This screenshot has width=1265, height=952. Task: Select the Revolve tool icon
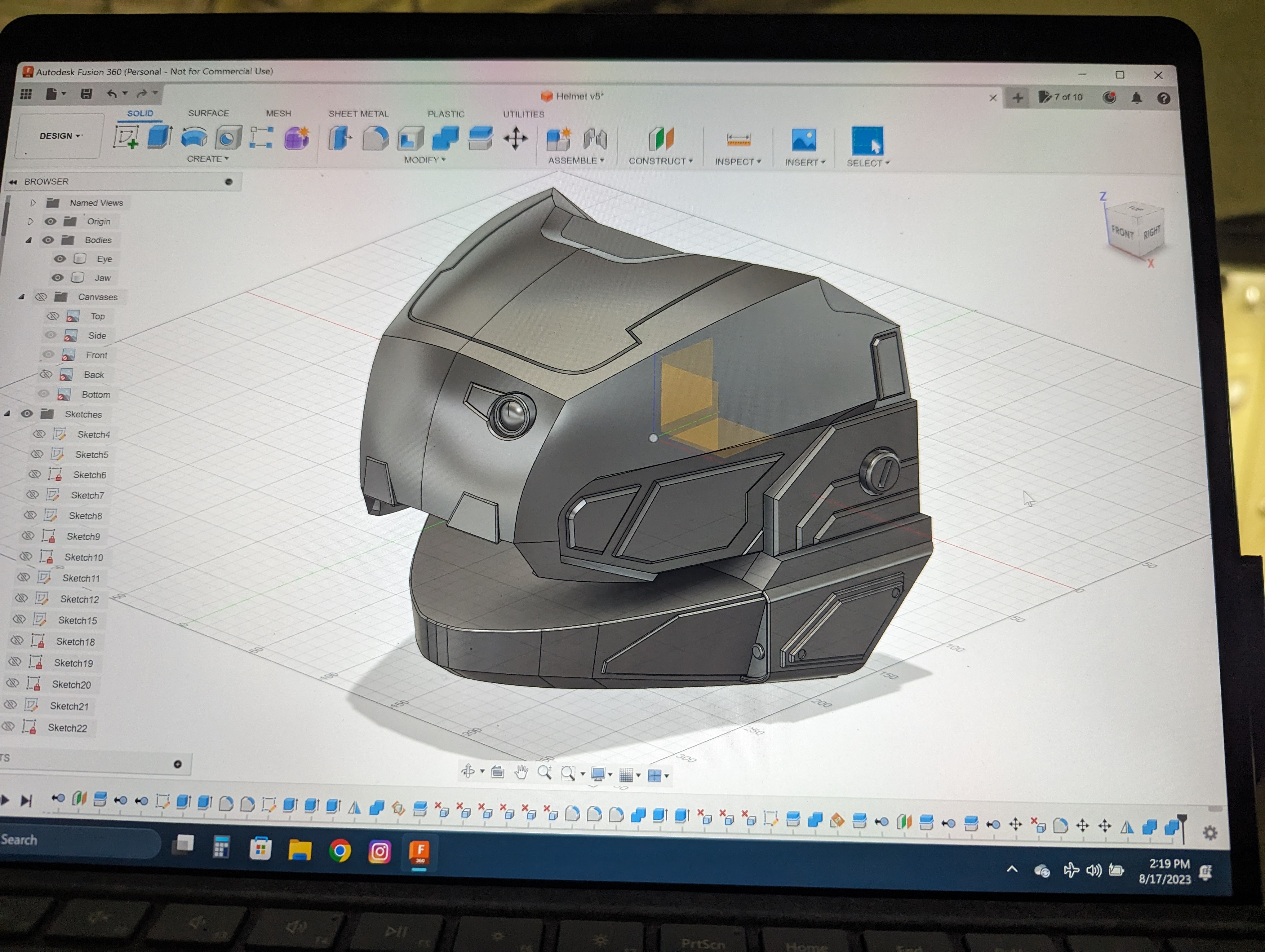click(x=194, y=138)
